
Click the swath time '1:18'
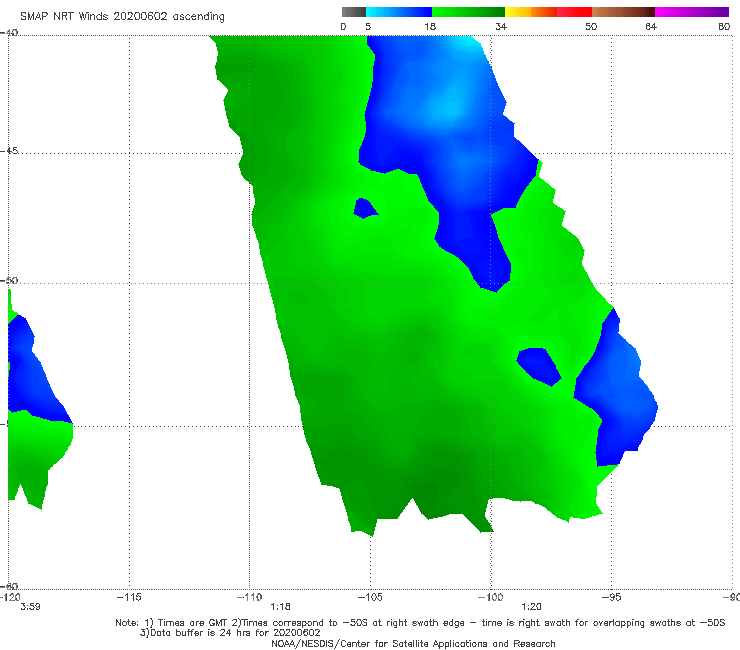pos(280,607)
